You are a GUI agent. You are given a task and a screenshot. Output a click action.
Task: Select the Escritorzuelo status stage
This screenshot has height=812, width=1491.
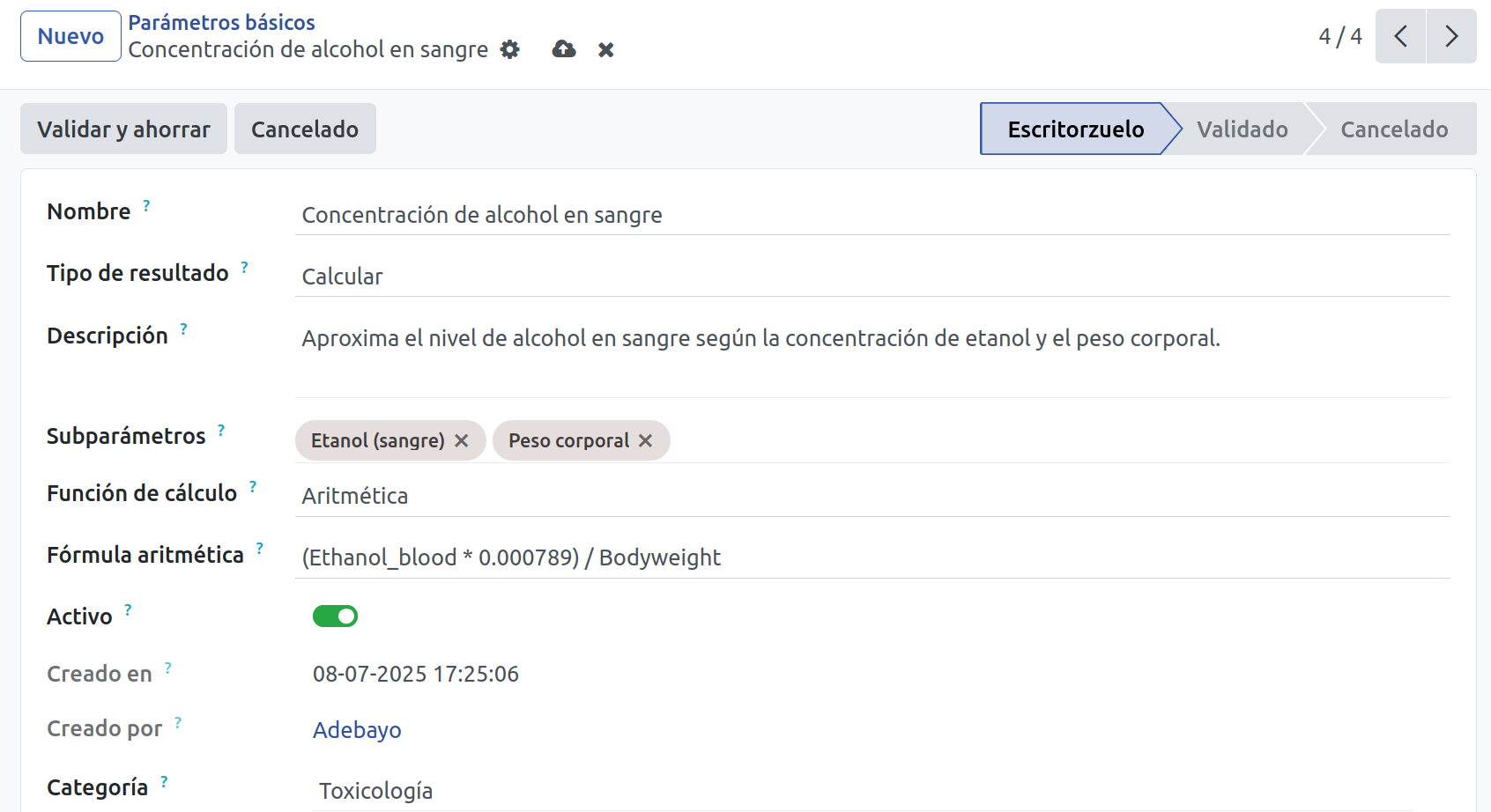coord(1076,129)
